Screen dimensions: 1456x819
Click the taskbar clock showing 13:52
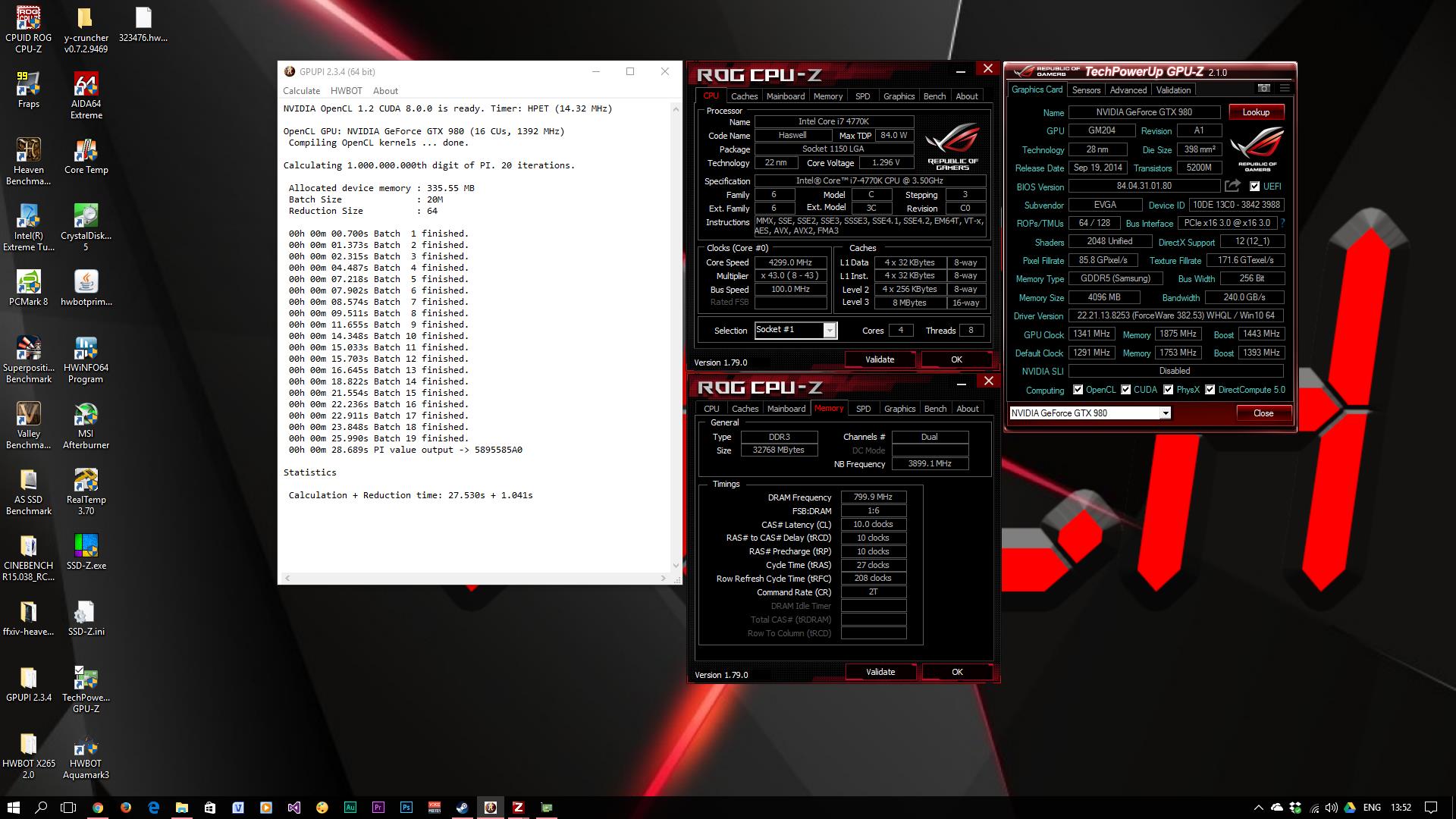pyautogui.click(x=1401, y=808)
